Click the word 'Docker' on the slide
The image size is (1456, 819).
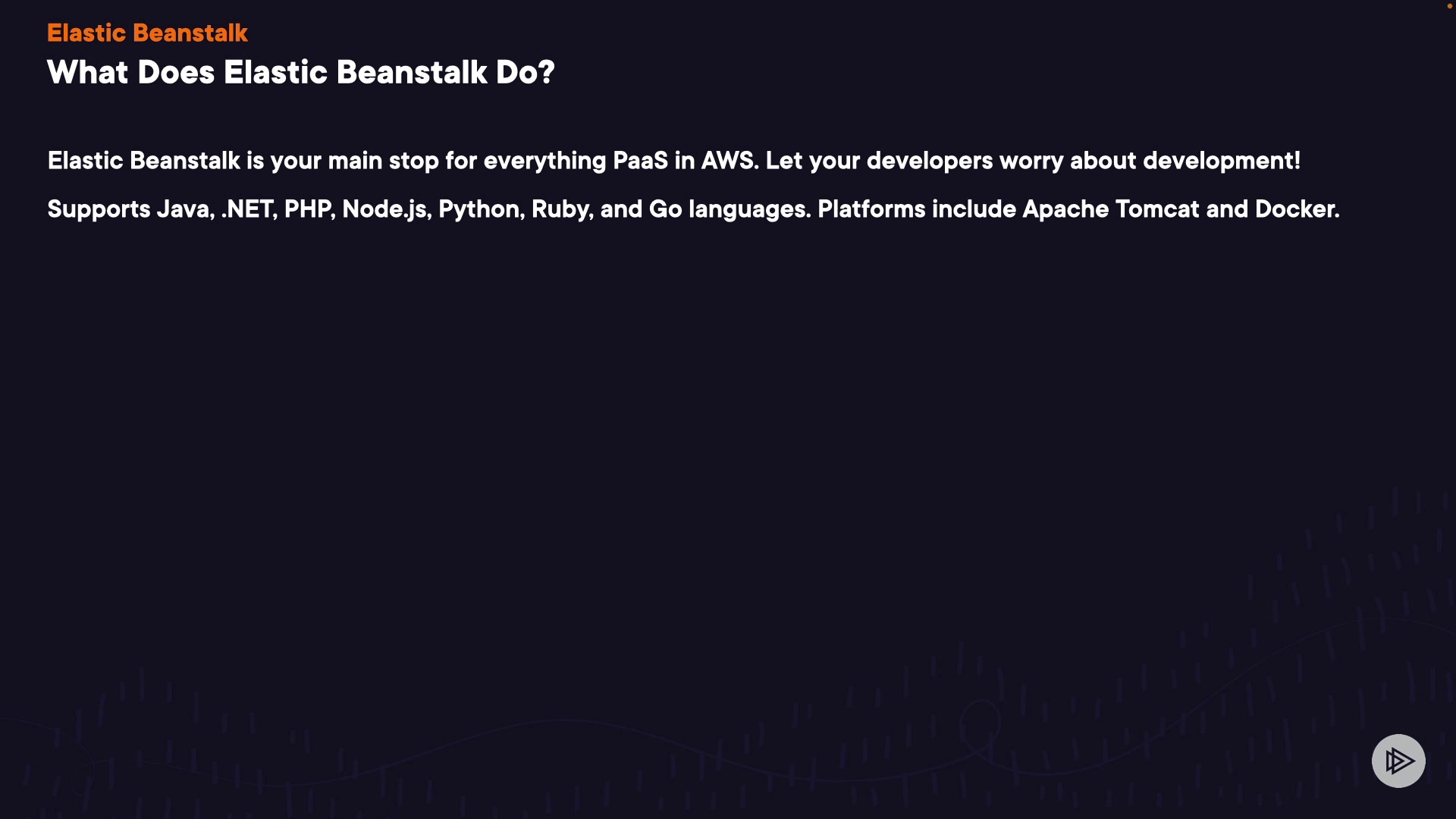point(1296,209)
